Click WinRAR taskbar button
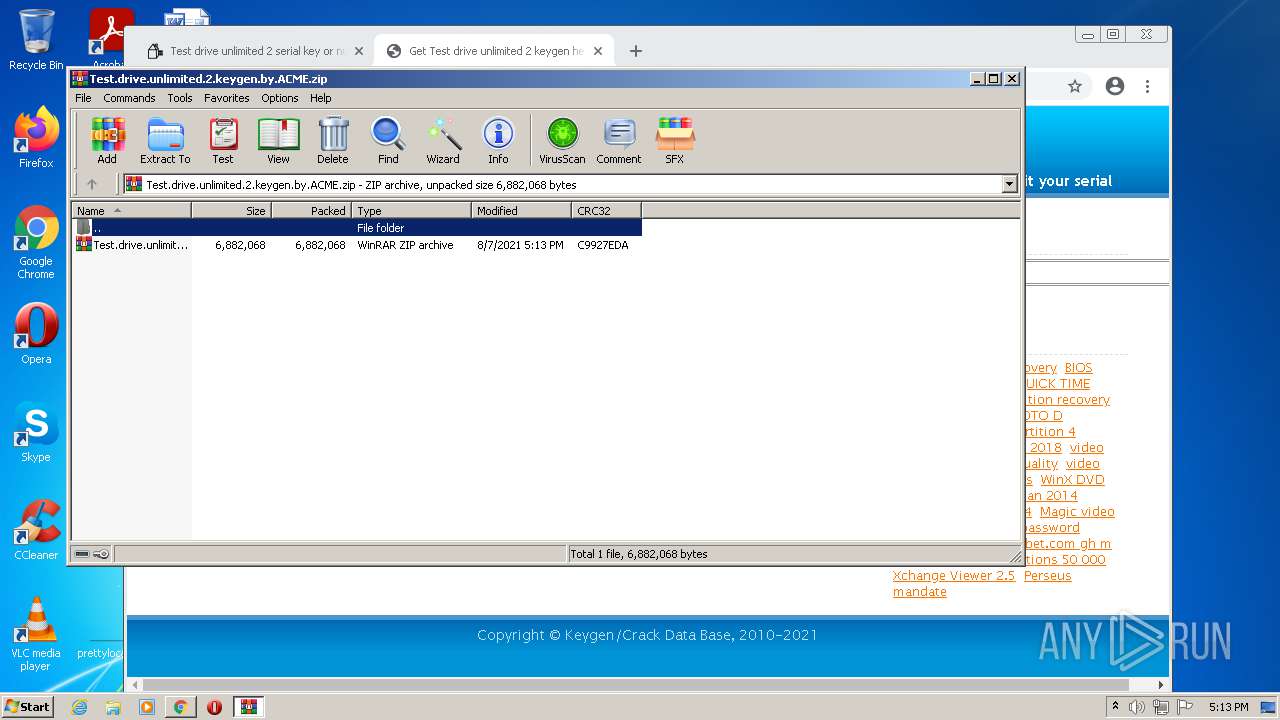This screenshot has height=720, width=1280. [248, 707]
